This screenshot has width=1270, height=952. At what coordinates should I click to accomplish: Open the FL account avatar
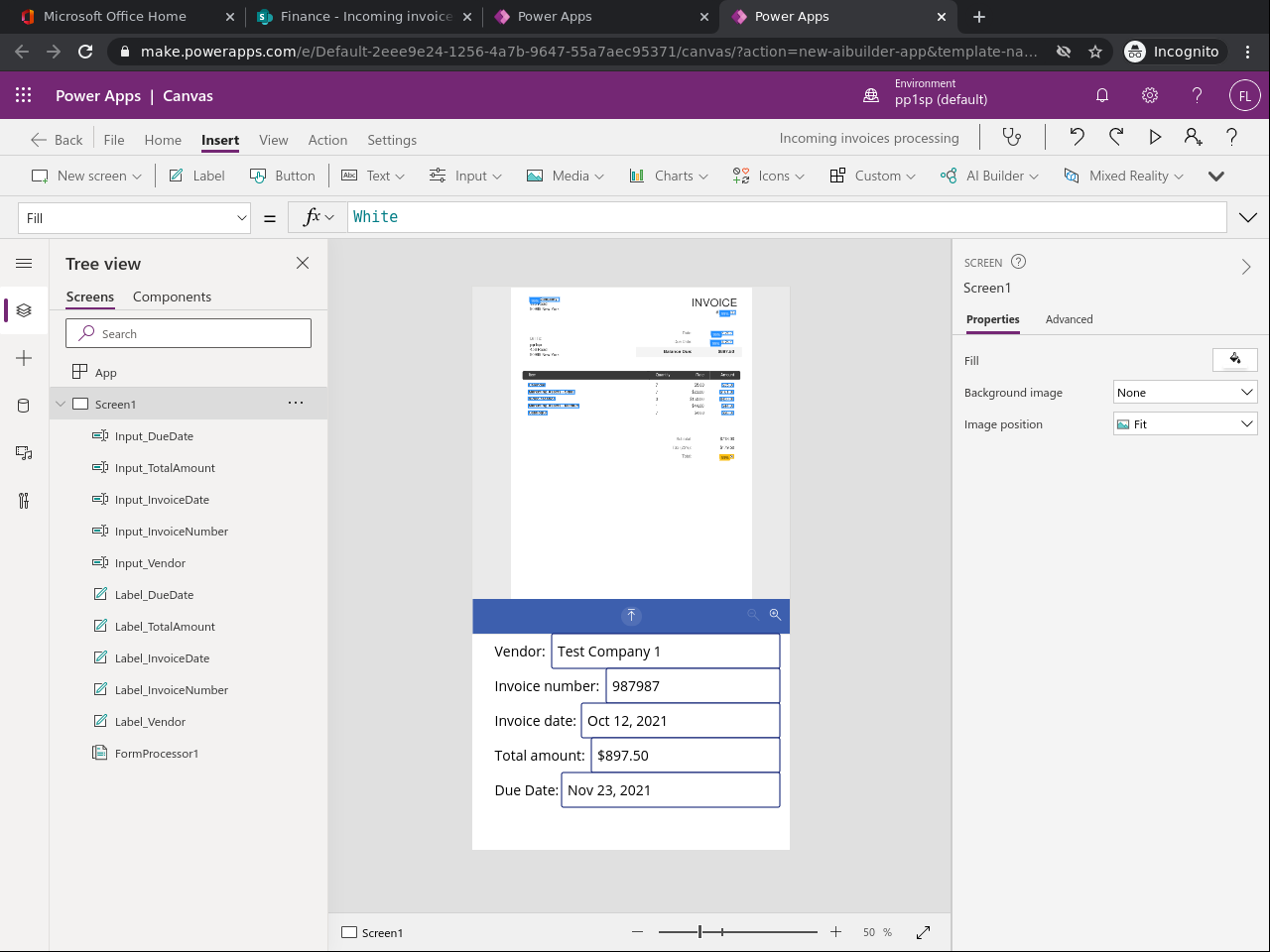[x=1245, y=96]
